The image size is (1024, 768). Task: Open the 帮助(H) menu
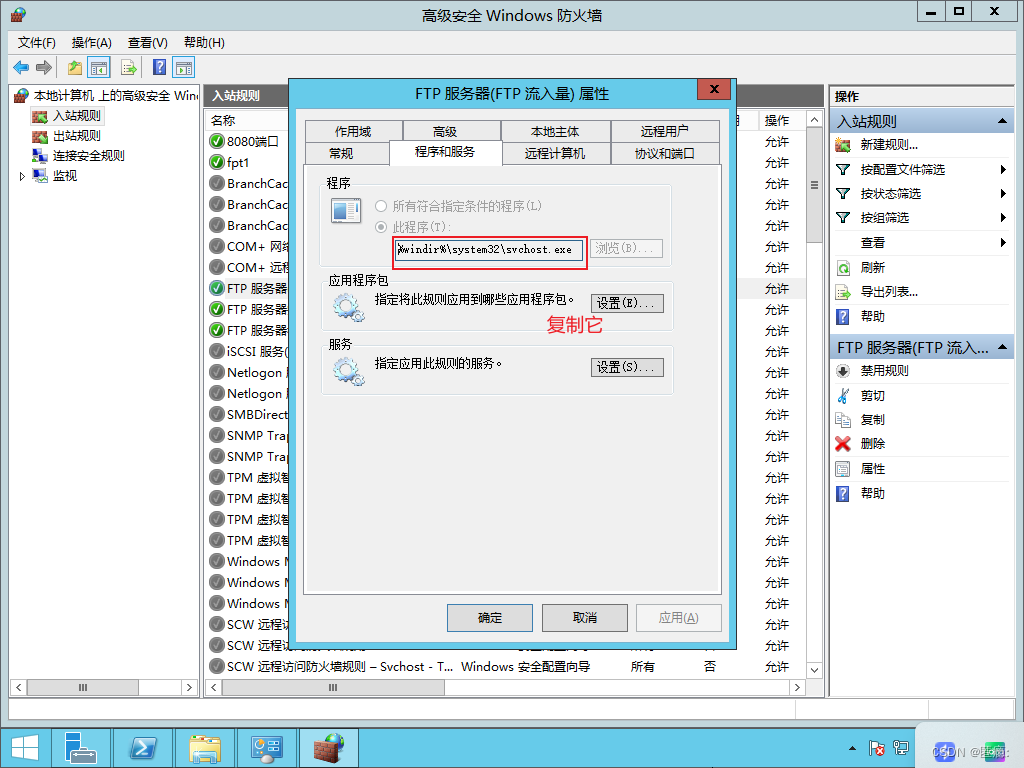pos(204,42)
